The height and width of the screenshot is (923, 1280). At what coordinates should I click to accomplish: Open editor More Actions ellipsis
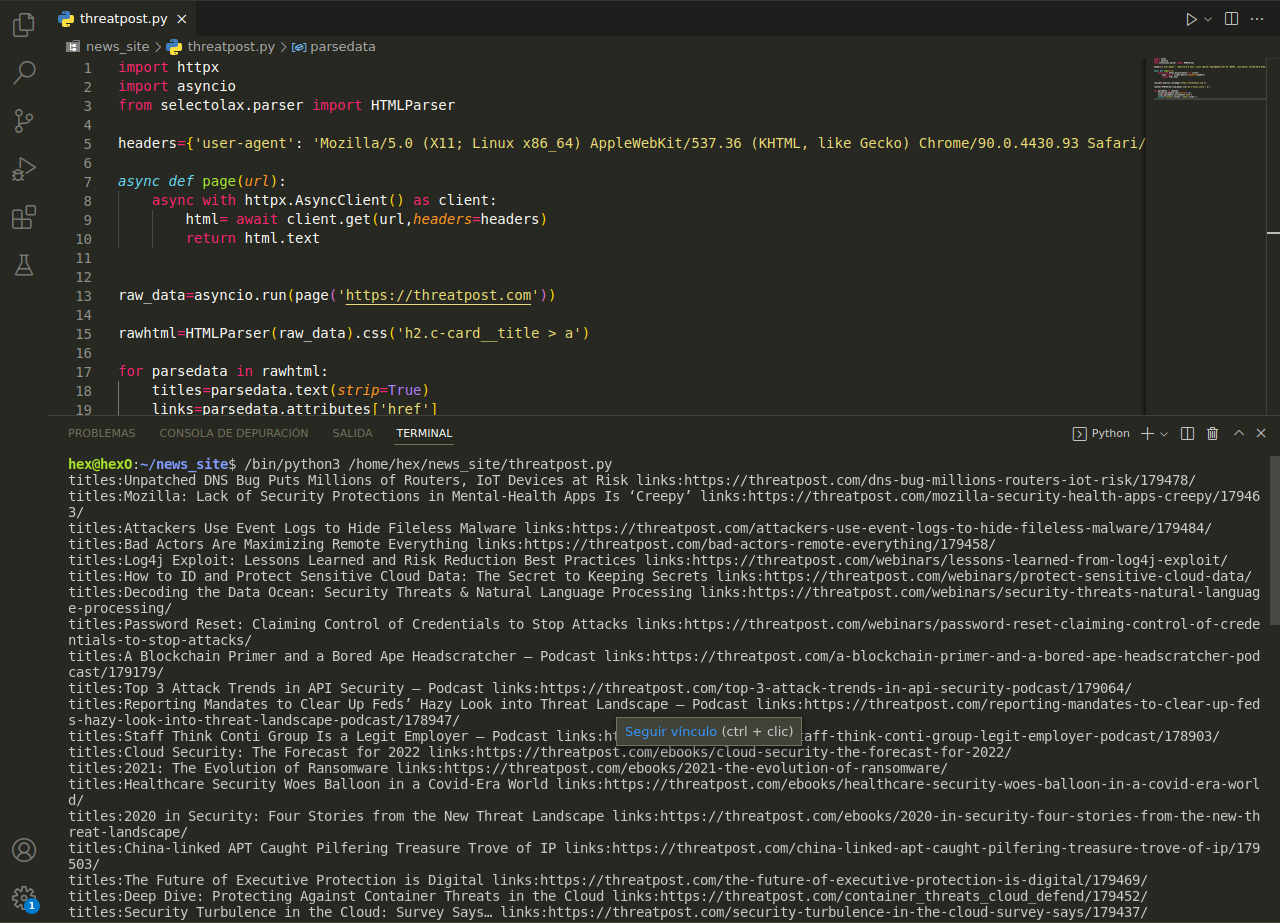1259,19
